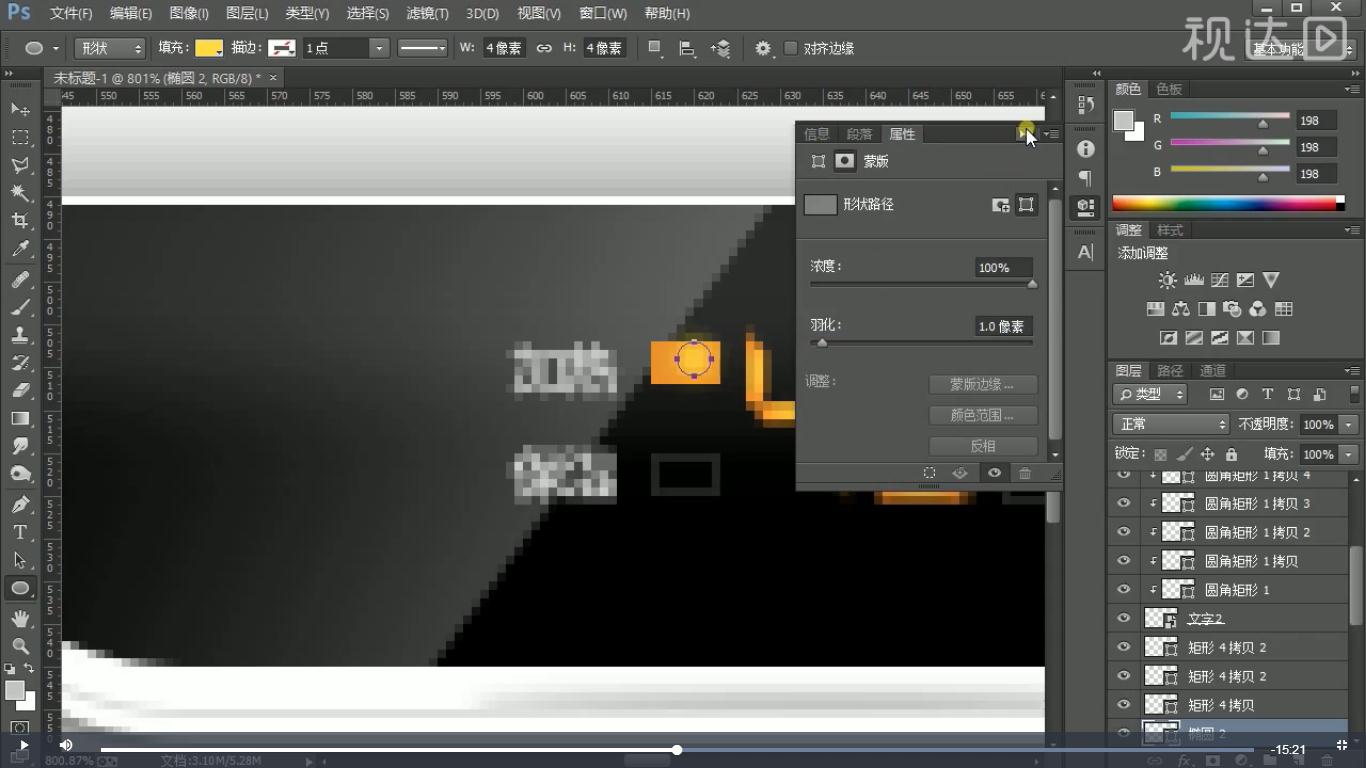Screen dimensions: 1366x768
Task: Open the layer 填充 fill dropdown arrow
Action: [x=1349, y=454]
